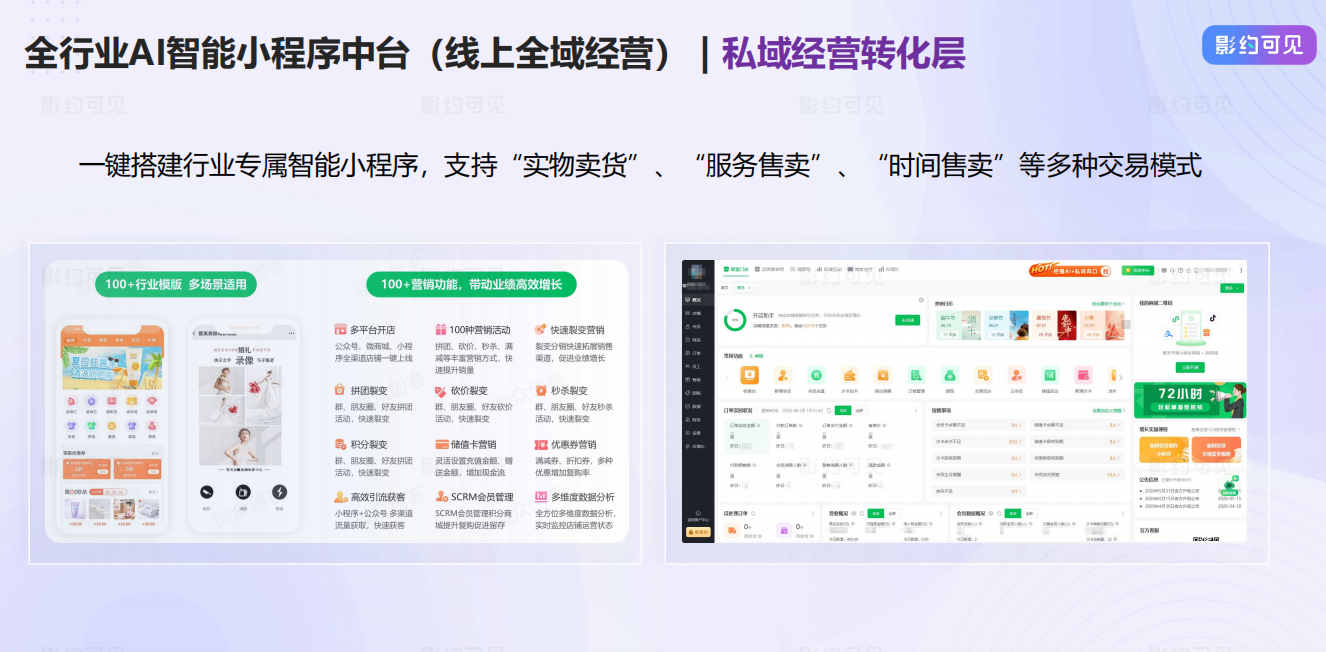Advance 常用功能 carousel with right chevron
This screenshot has width=1326, height=652.
tap(1121, 377)
